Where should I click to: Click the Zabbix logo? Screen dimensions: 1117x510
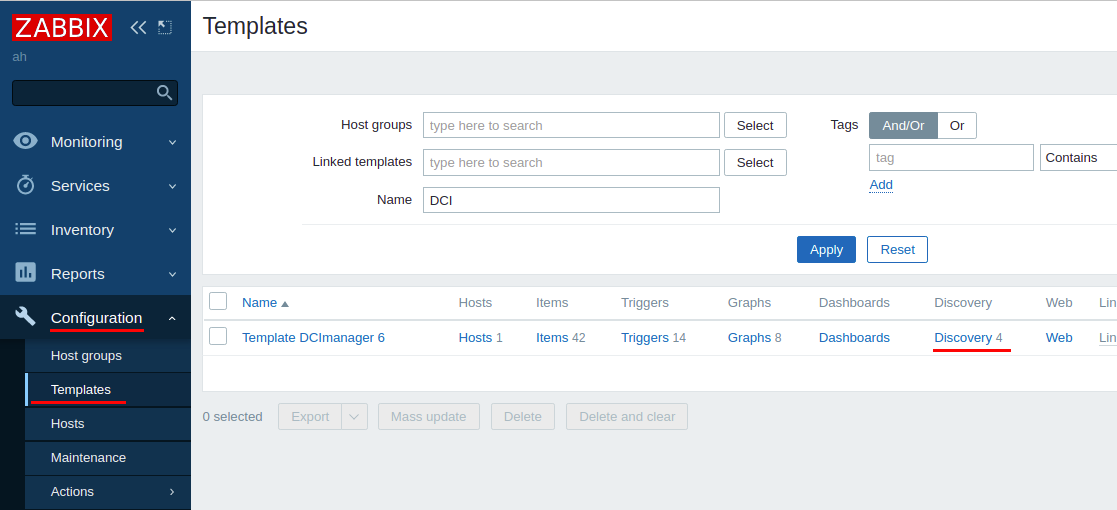[62, 28]
